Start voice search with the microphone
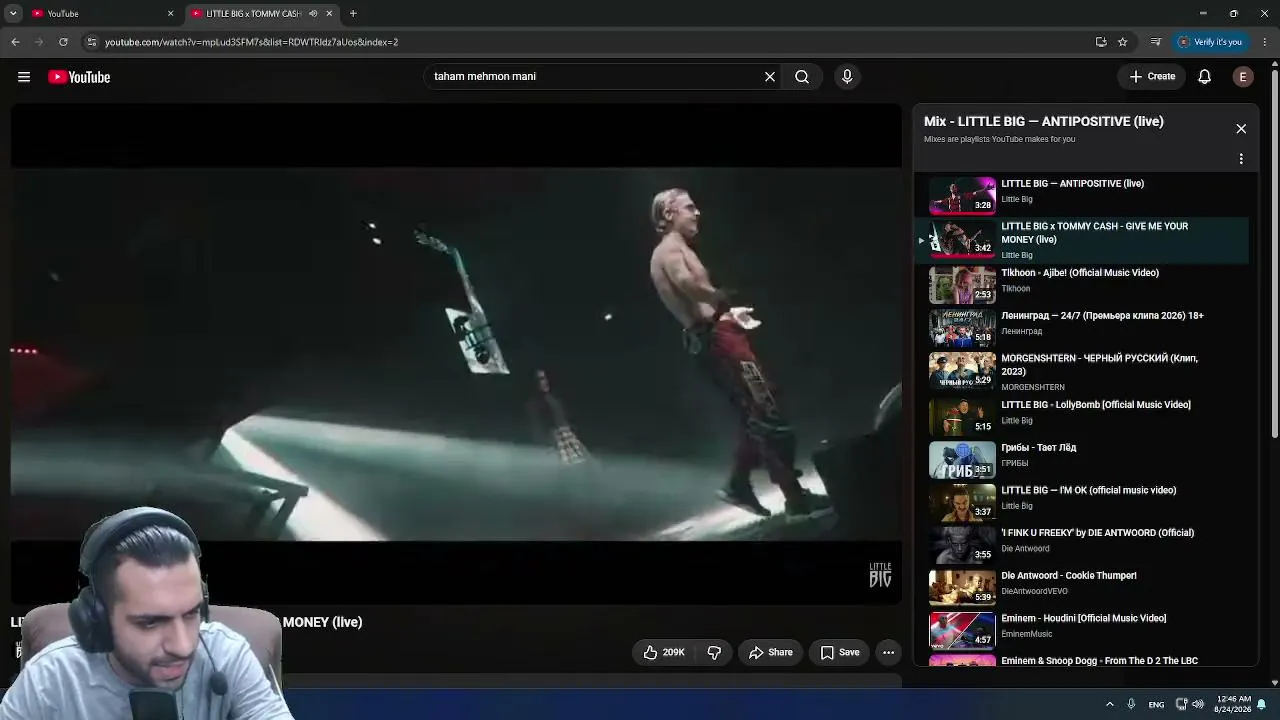1280x720 pixels. point(847,77)
